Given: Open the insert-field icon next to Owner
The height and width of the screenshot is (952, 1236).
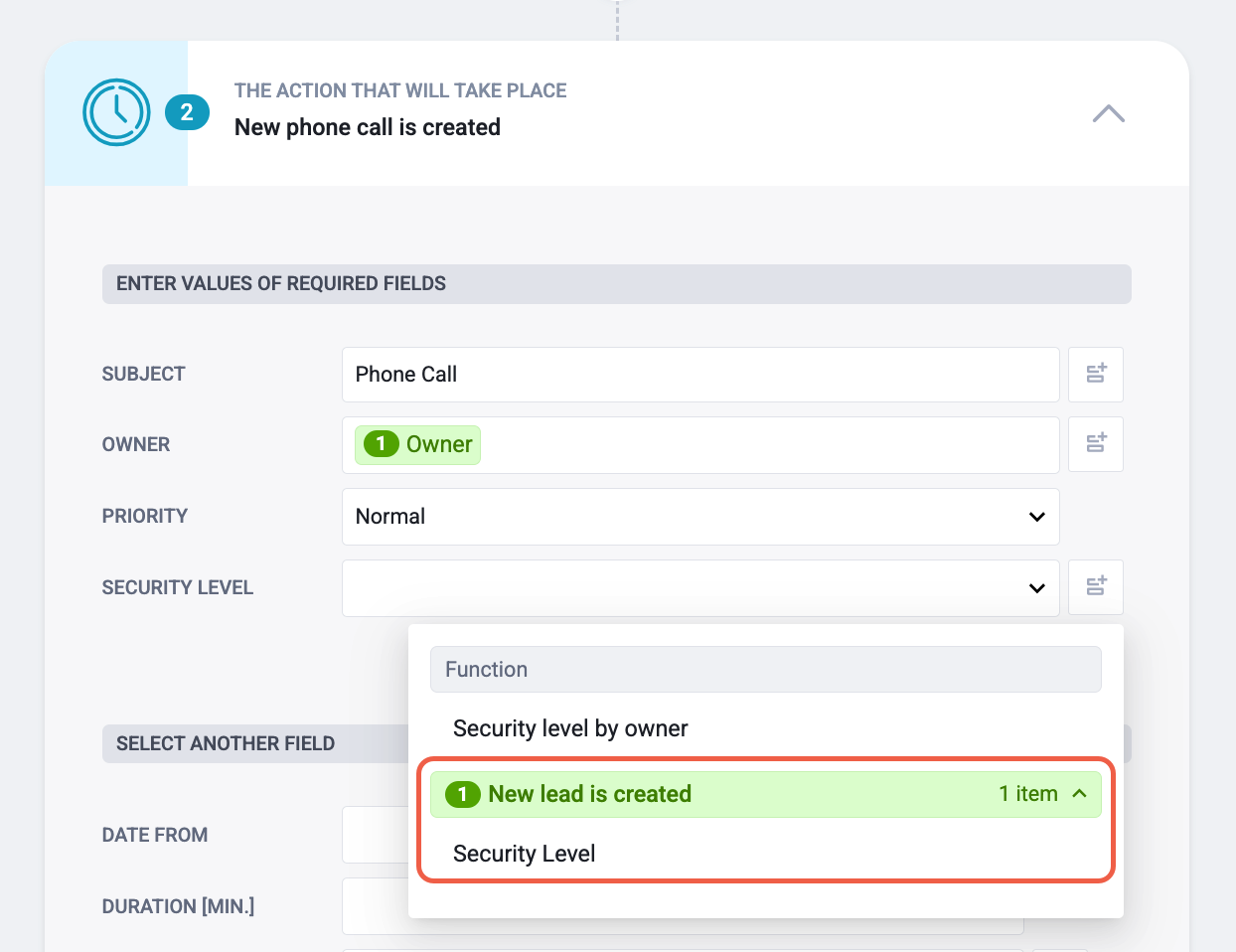Looking at the screenshot, I should 1096,444.
